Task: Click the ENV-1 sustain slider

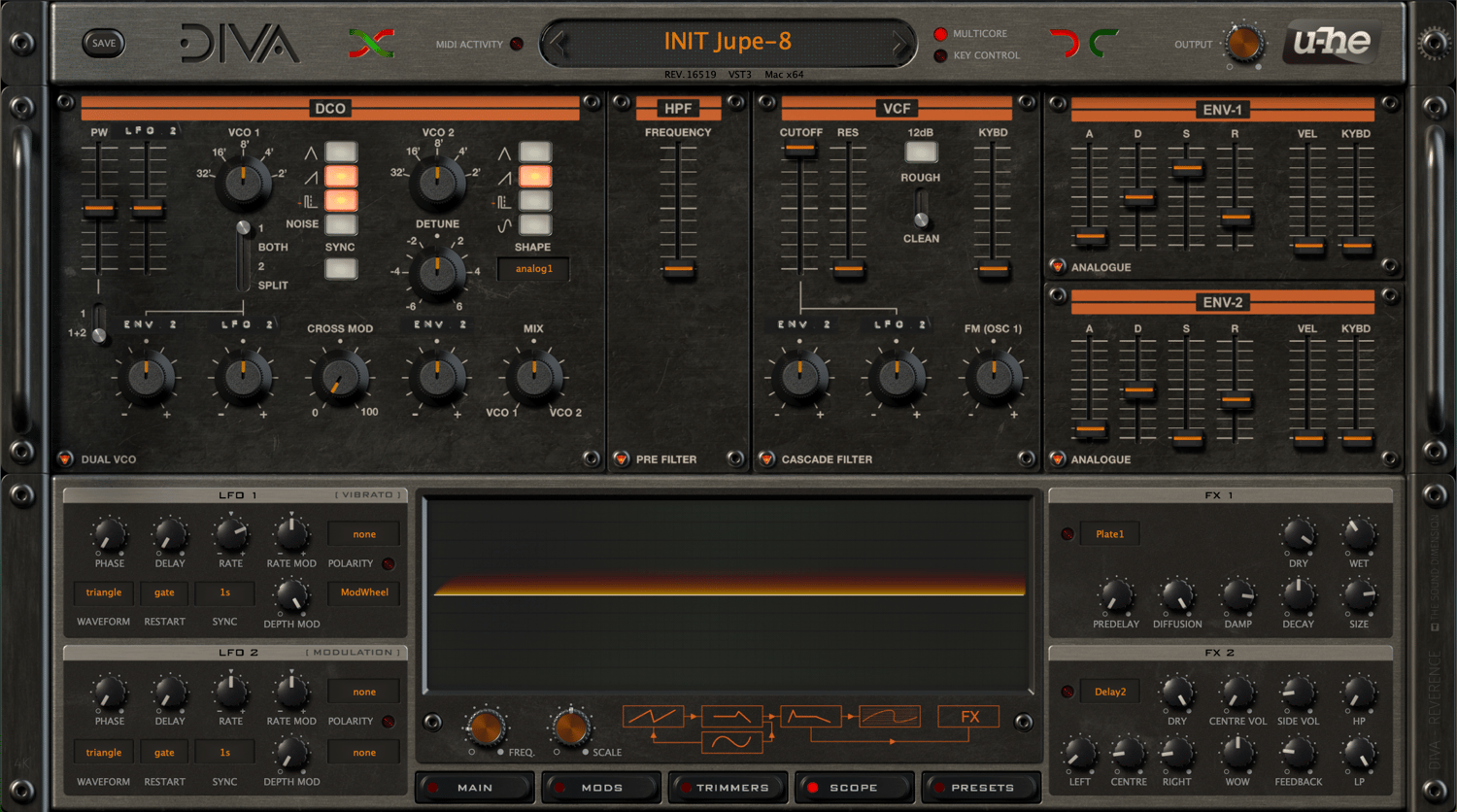Action: pos(1187,169)
